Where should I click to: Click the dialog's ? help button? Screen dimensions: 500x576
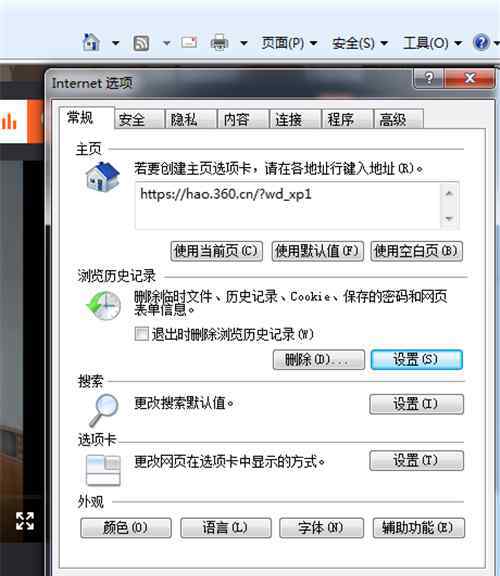[428, 78]
